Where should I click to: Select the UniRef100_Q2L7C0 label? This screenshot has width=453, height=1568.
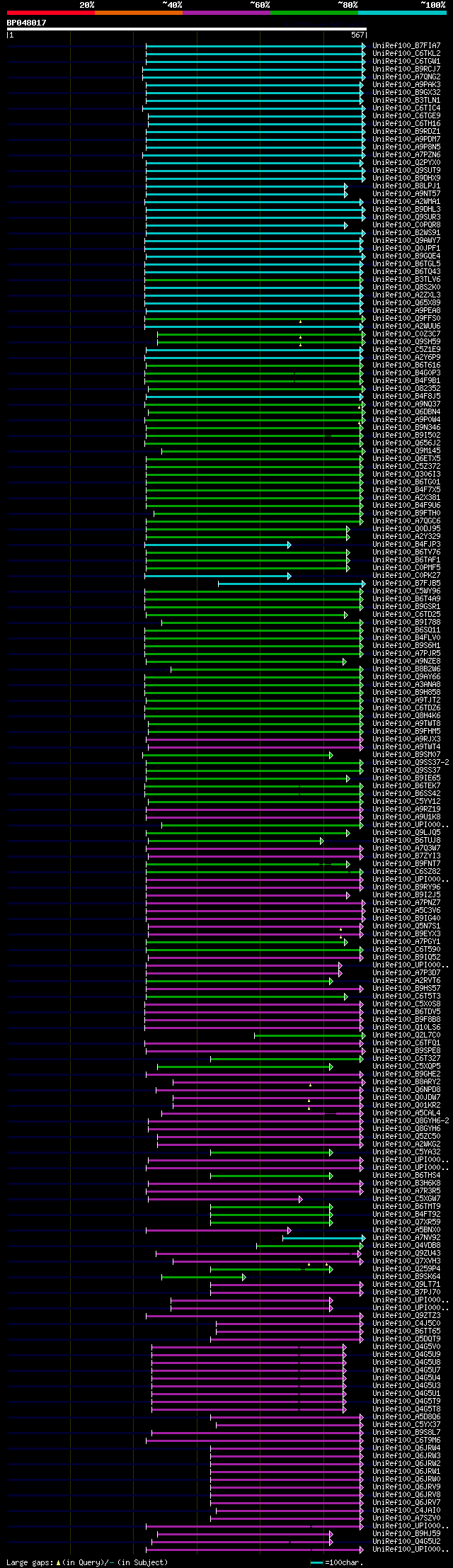406,1035
